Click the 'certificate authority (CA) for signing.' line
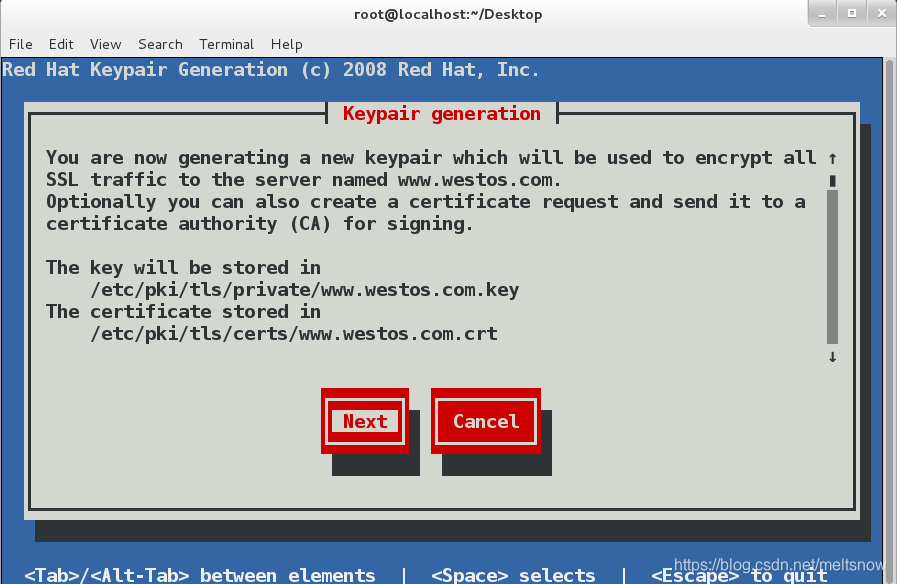This screenshot has width=897, height=584. [260, 224]
